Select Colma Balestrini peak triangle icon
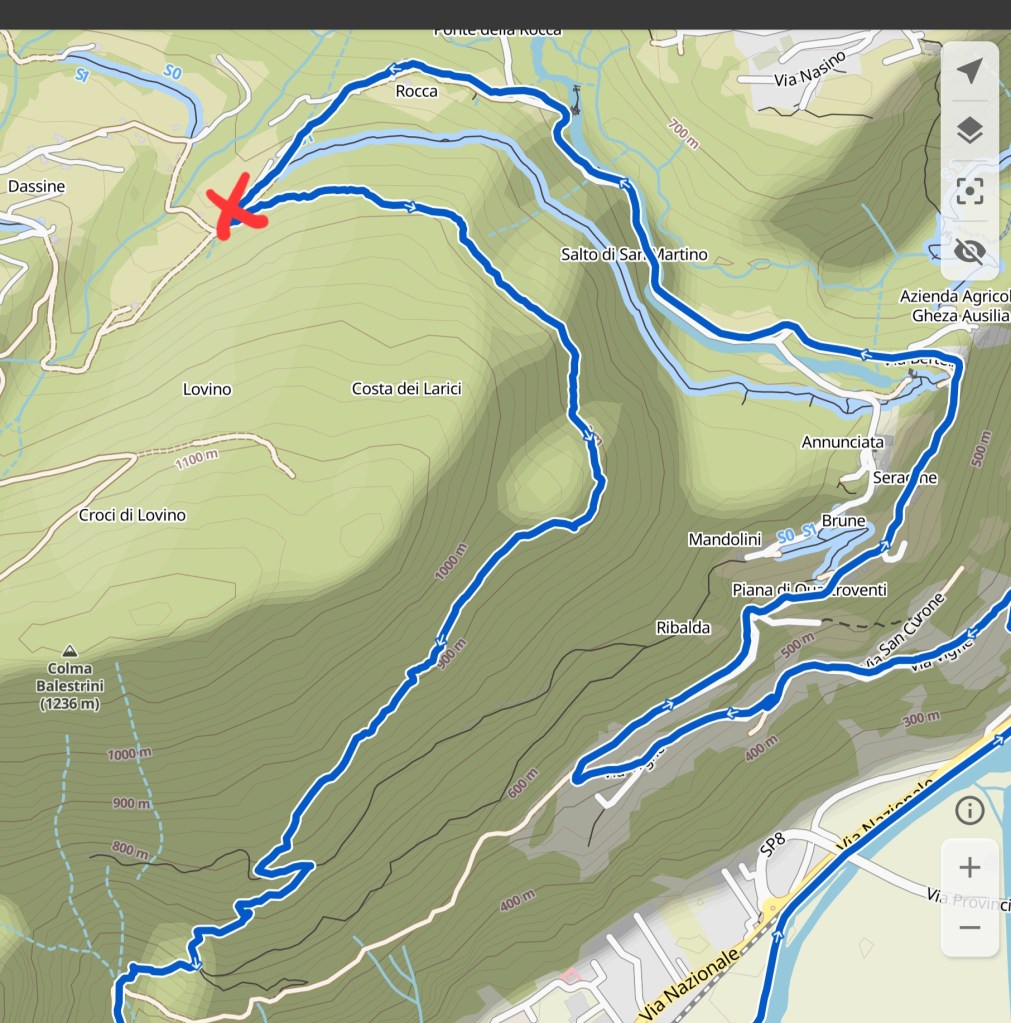The width and height of the screenshot is (1011, 1023). (x=69, y=650)
